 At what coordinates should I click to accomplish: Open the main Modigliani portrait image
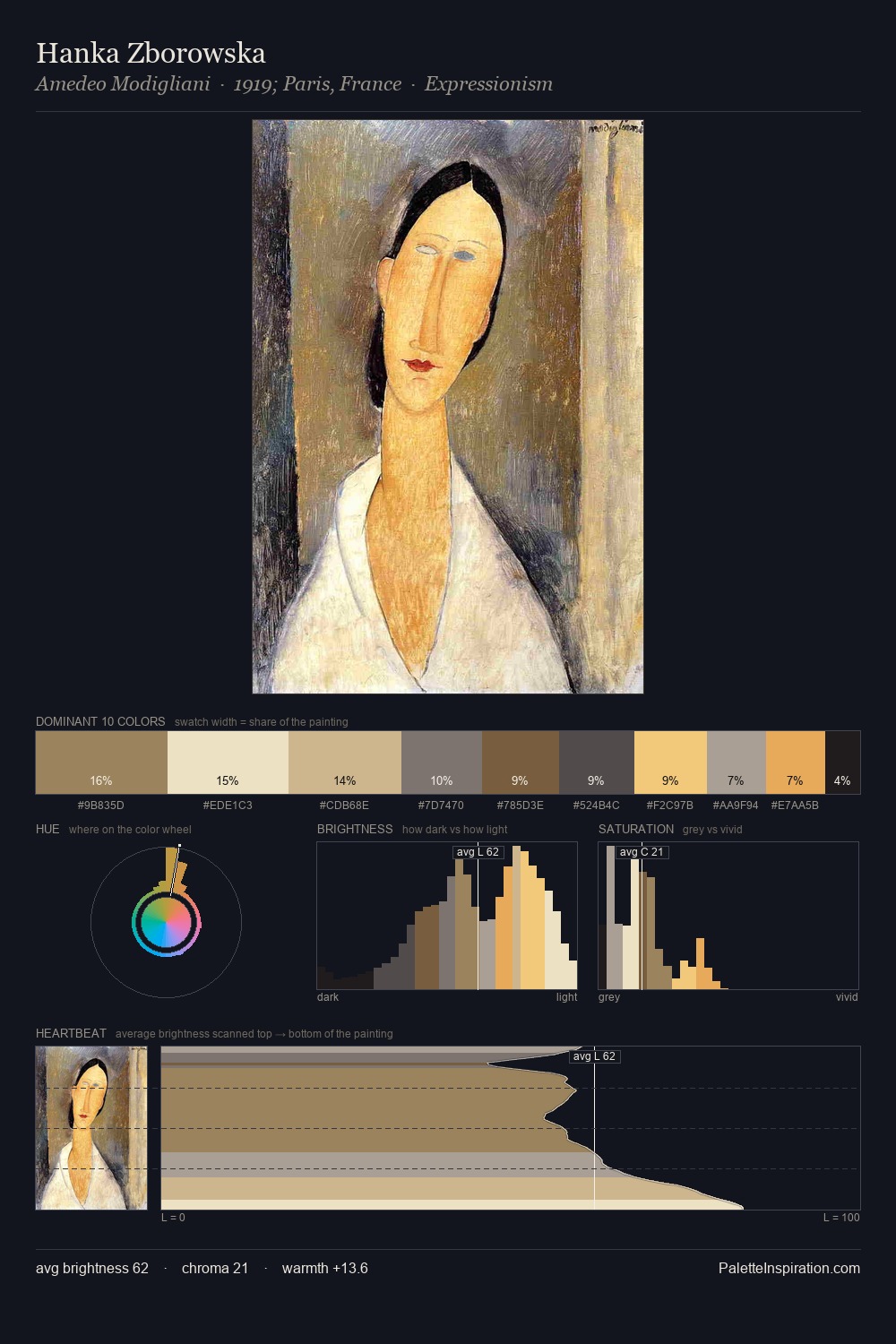(448, 407)
